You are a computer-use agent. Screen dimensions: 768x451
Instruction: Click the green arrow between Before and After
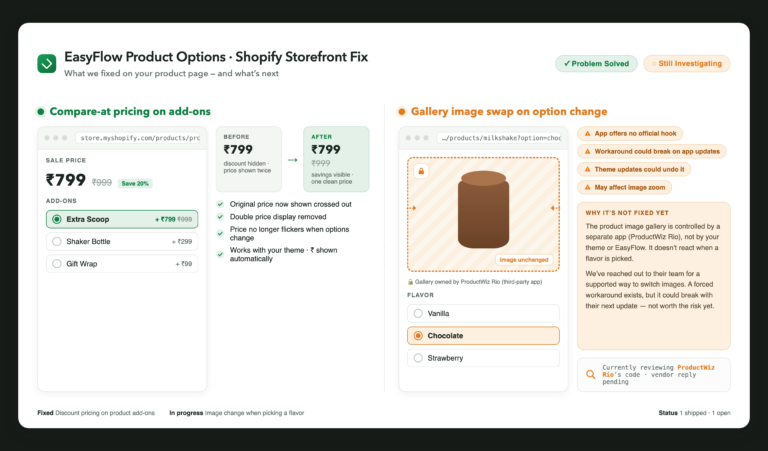292,160
